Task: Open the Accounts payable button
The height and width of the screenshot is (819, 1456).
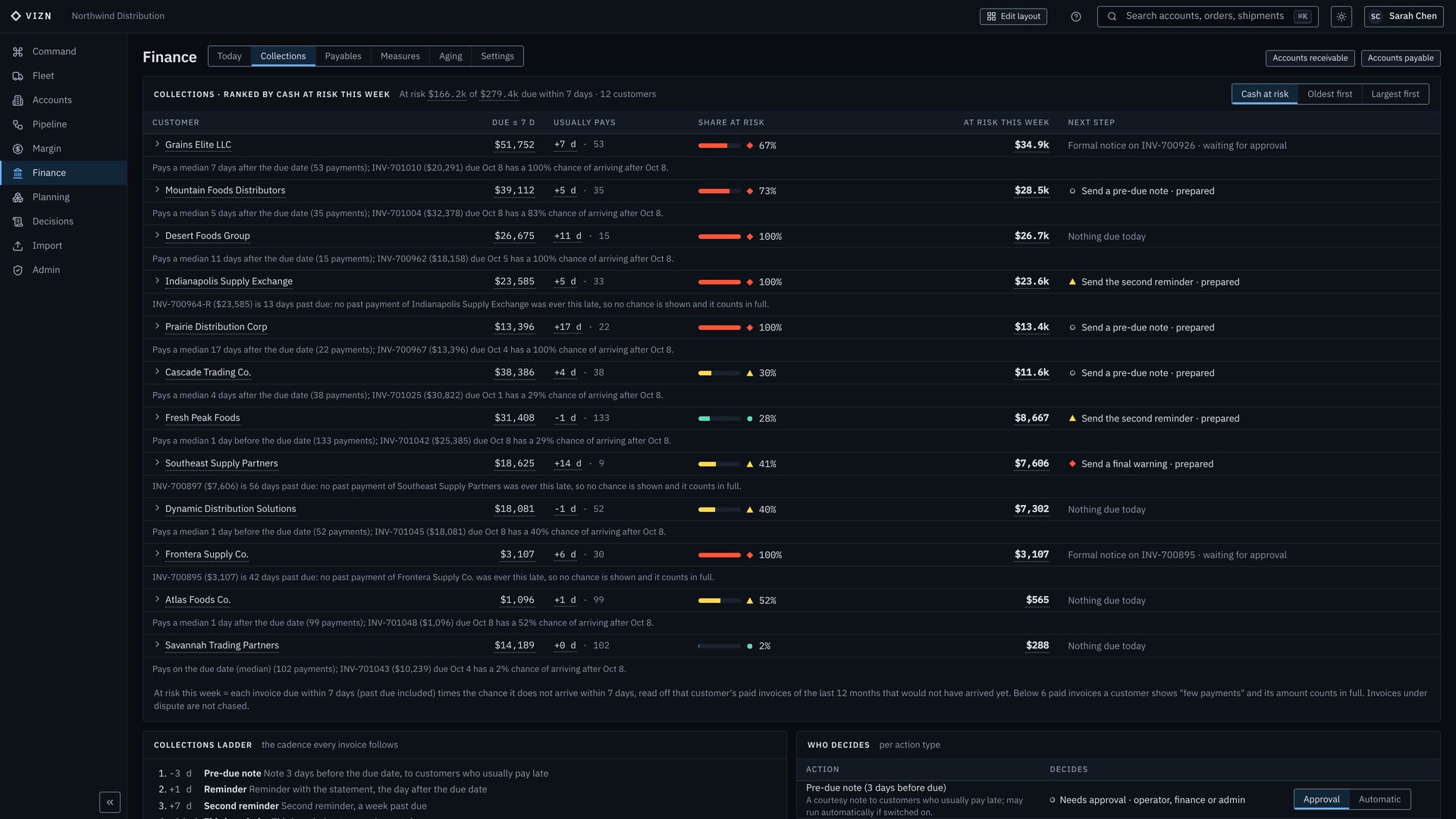Action: point(1400,58)
